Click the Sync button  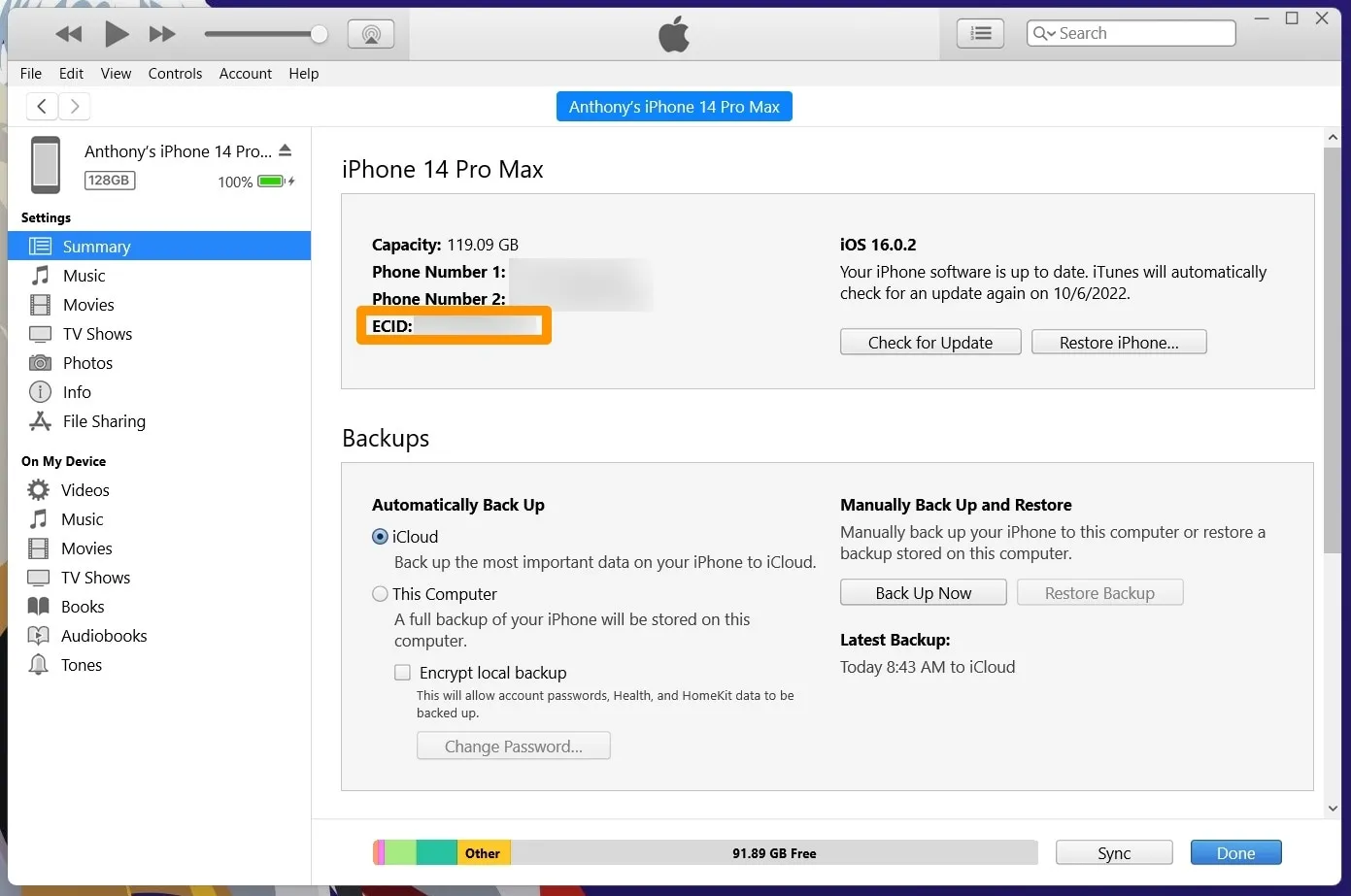tap(1114, 852)
